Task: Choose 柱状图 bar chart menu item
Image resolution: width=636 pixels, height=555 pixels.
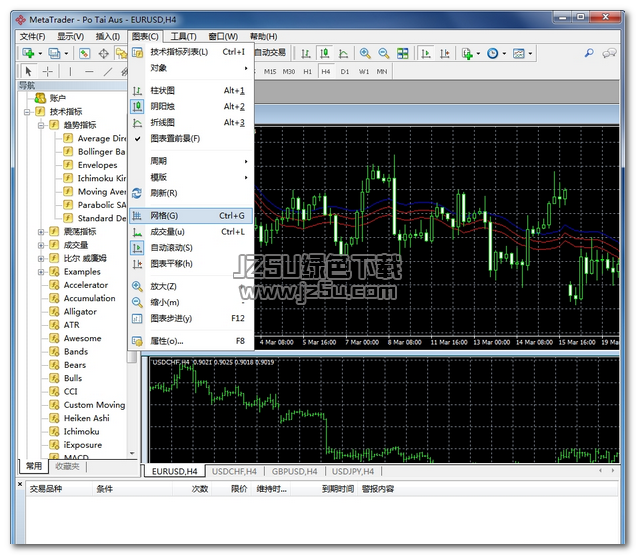Action: 191,90
